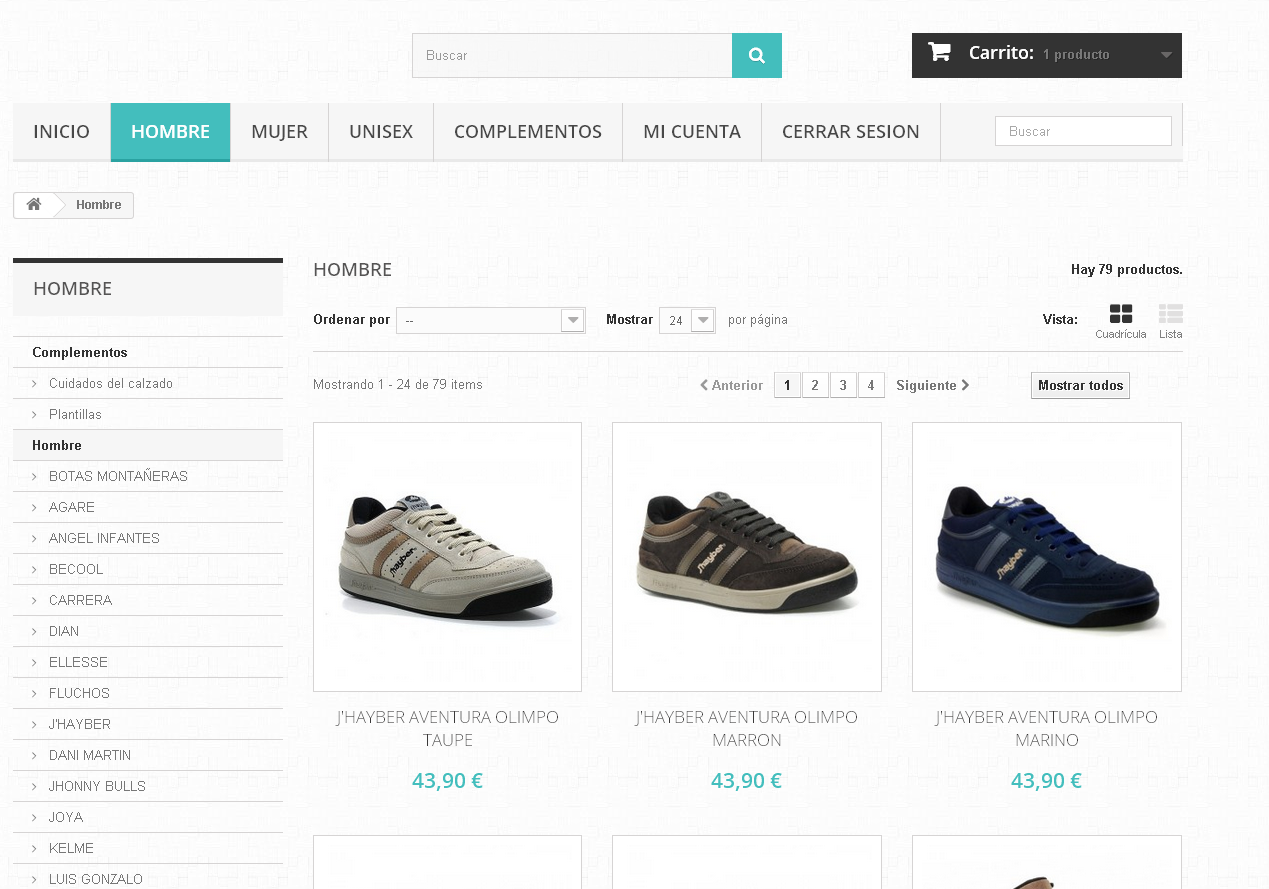
Task: Click J'HAYBER AVENTURA OLIMPO TAUPE title
Action: coord(447,729)
